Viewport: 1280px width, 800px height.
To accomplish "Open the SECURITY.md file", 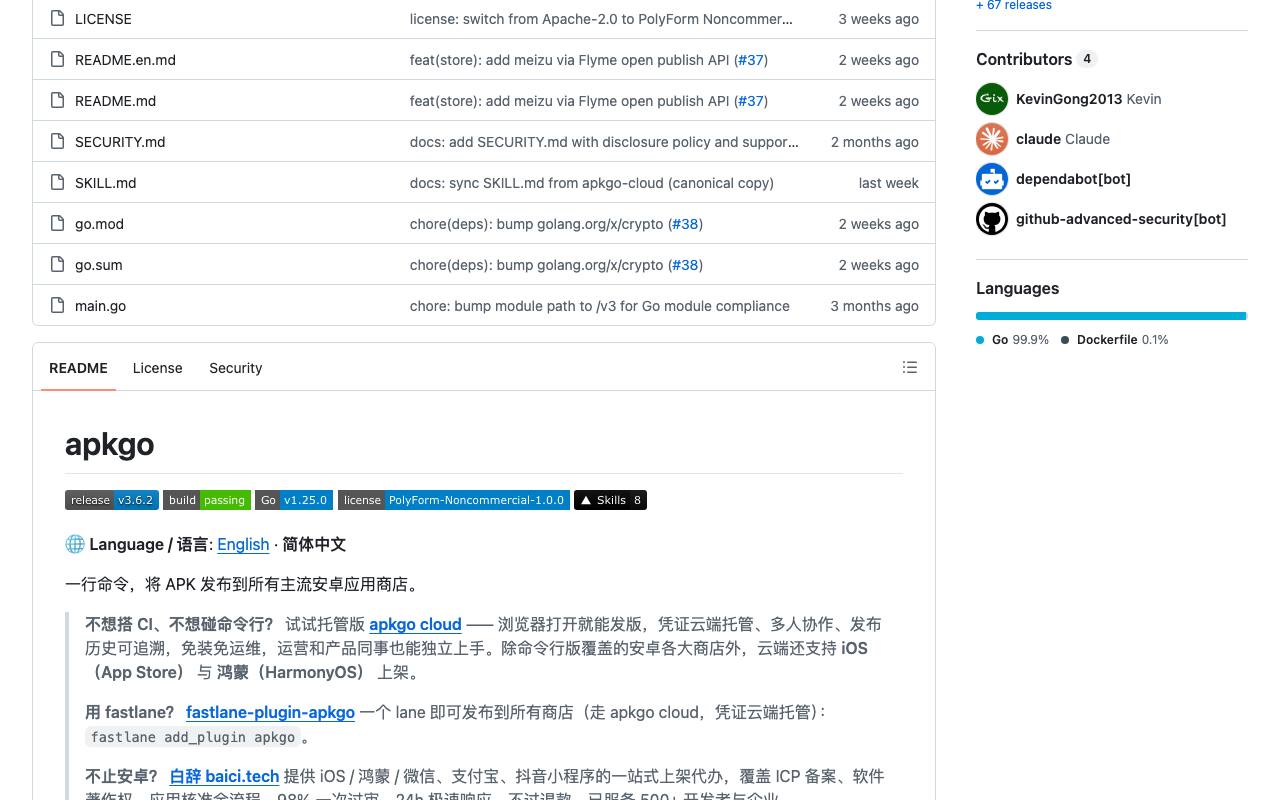I will click(120, 142).
